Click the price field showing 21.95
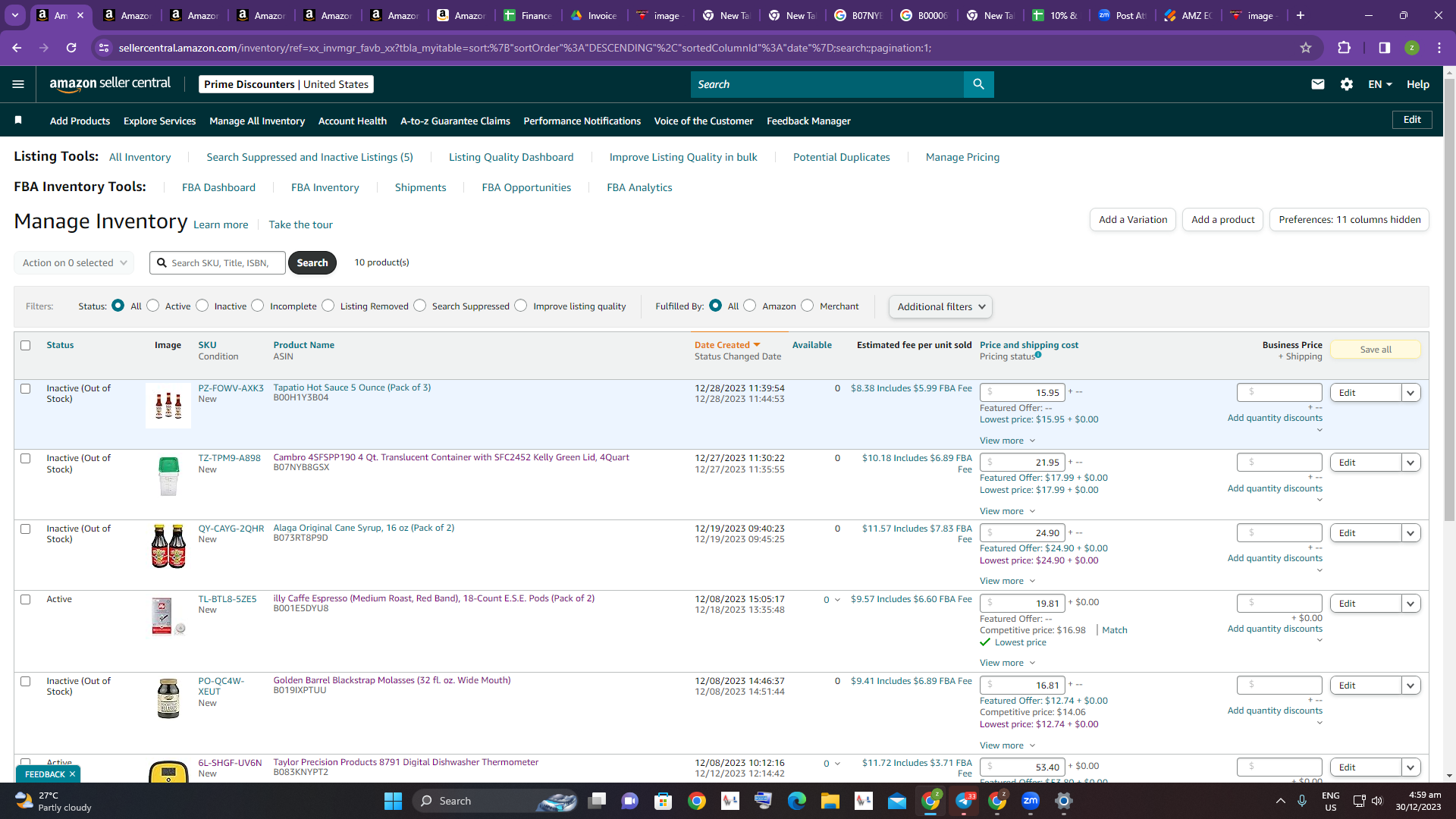The image size is (1456, 819). coord(1022,463)
